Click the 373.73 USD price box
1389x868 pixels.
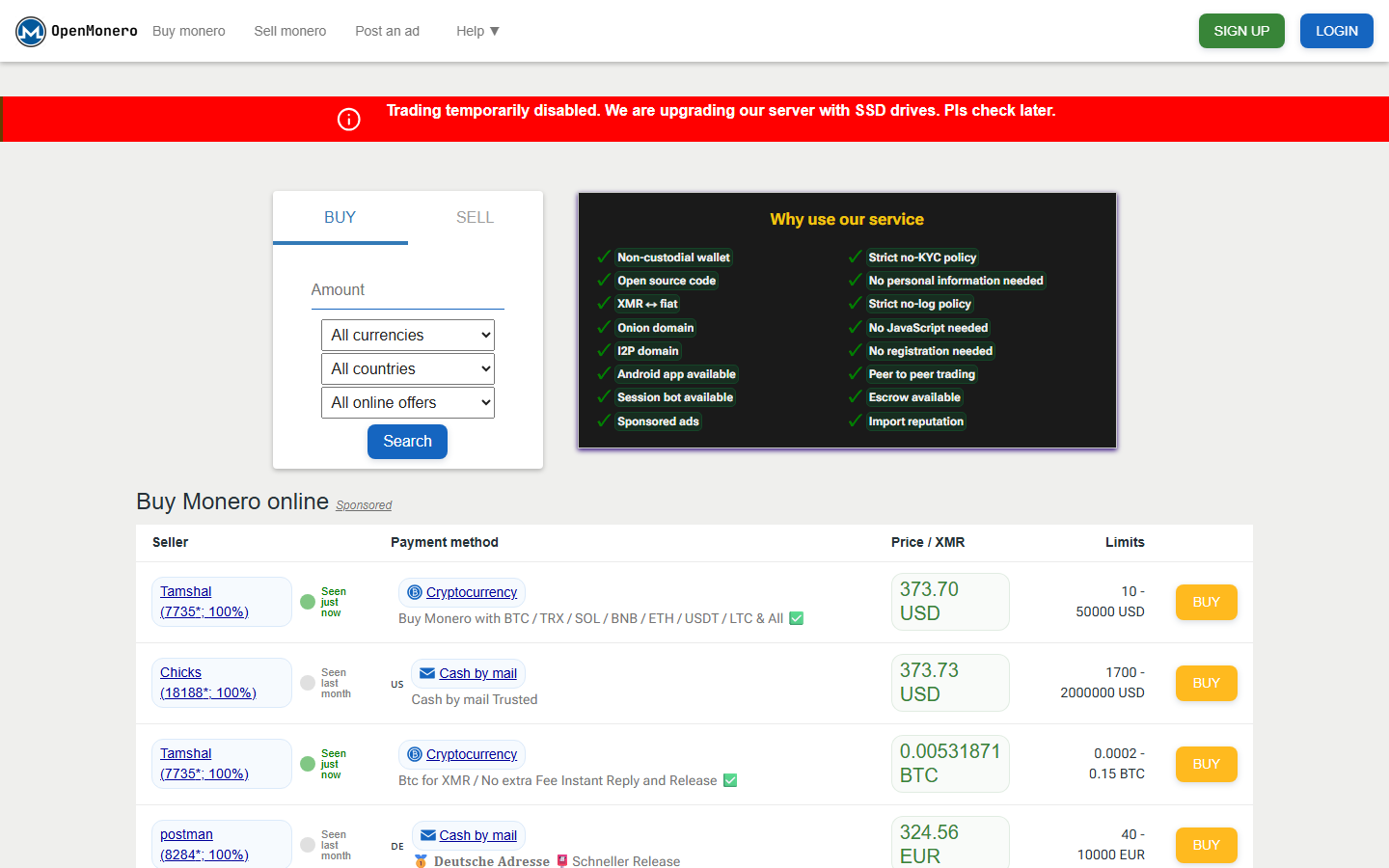click(950, 683)
